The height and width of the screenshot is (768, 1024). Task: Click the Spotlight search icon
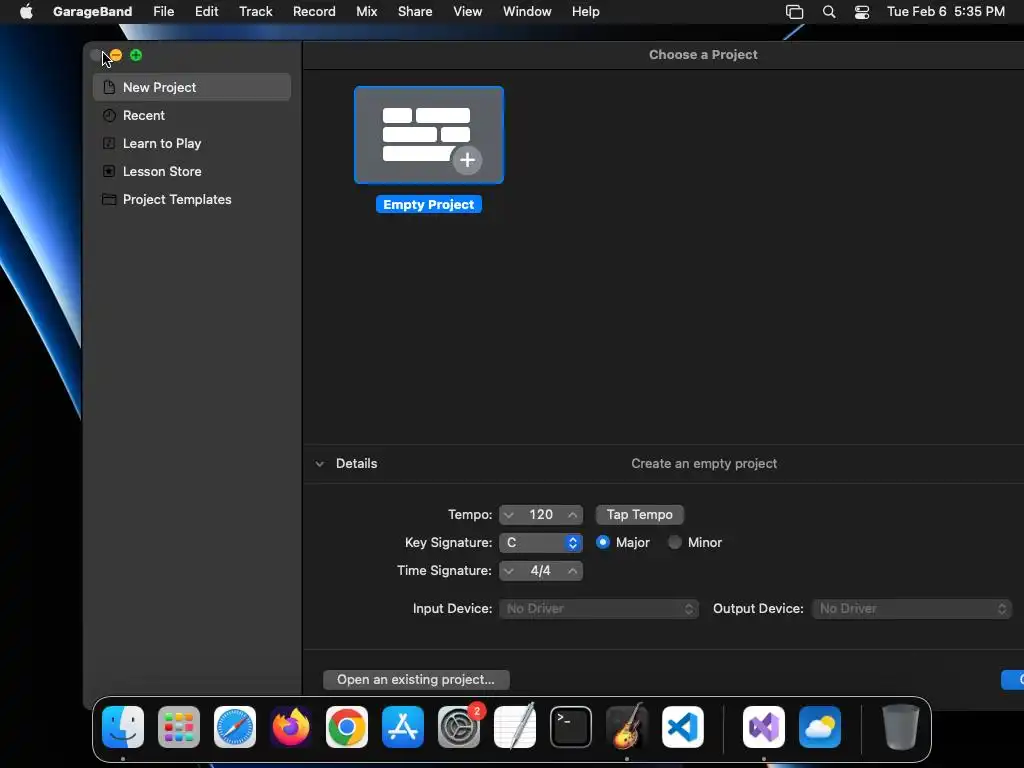[x=829, y=12]
